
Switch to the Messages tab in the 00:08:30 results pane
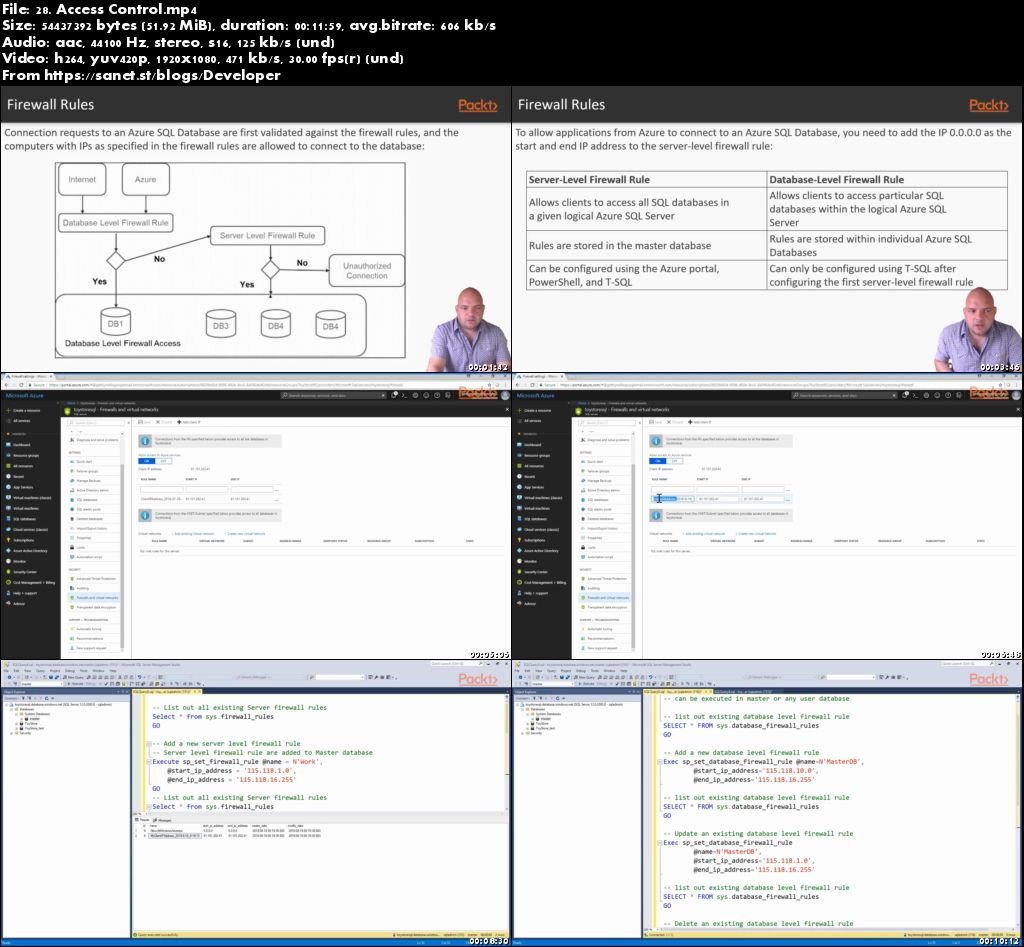pos(163,820)
